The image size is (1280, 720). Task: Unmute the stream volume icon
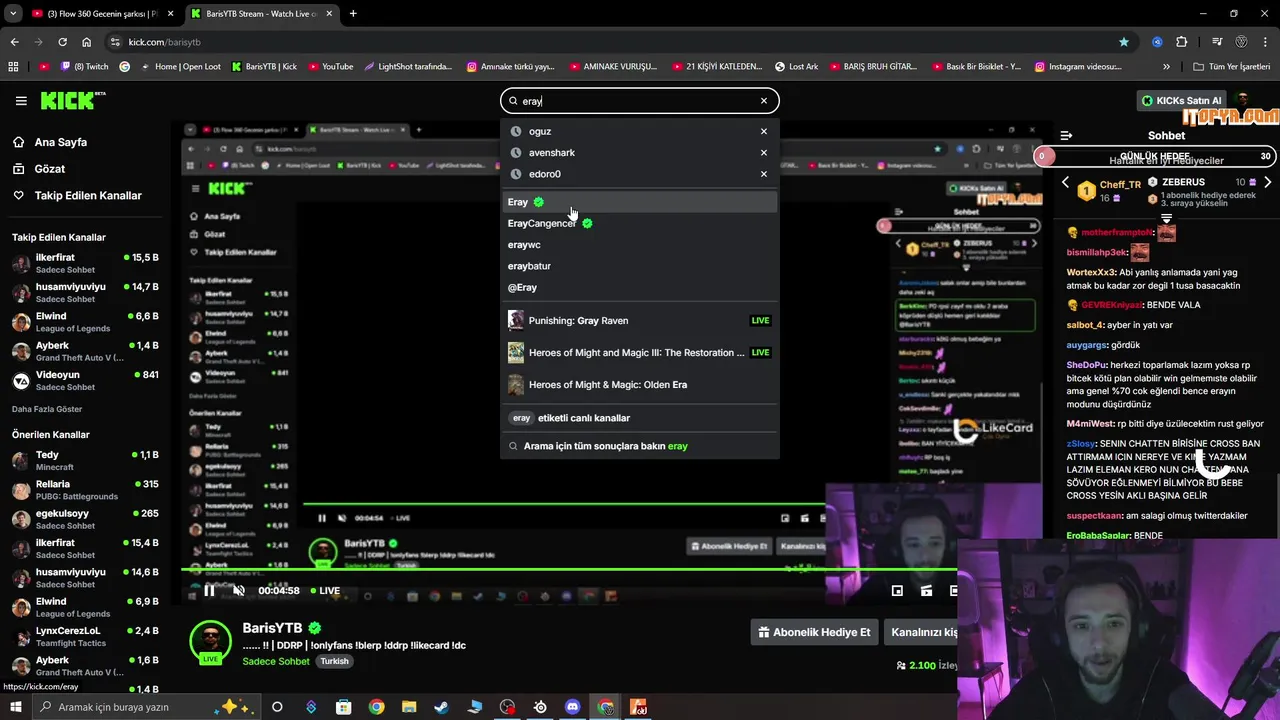click(239, 591)
